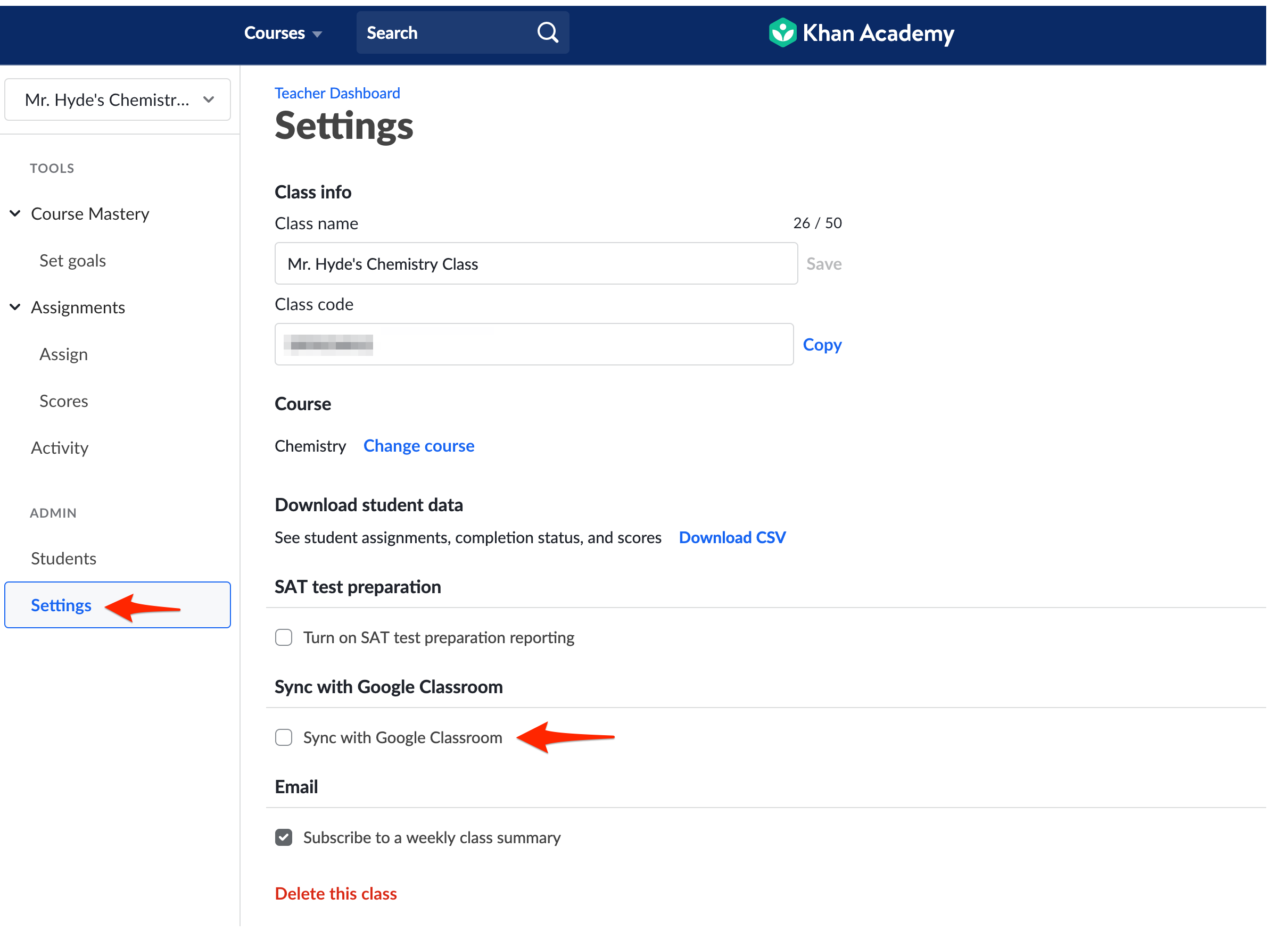Click the Search input field
Screen dimensions: 1288x948
(x=463, y=32)
